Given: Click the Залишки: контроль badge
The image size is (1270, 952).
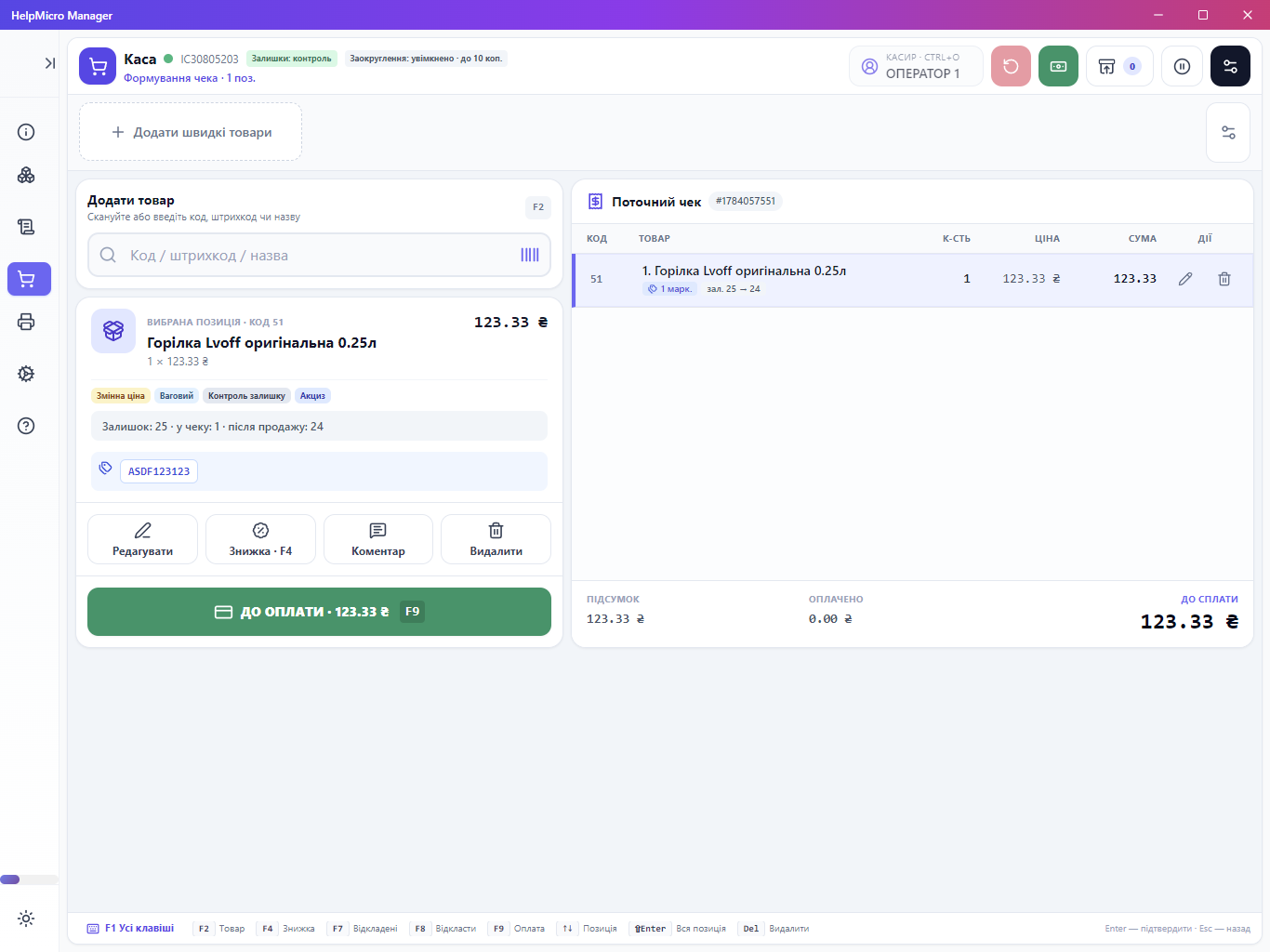Looking at the screenshot, I should [x=292, y=59].
